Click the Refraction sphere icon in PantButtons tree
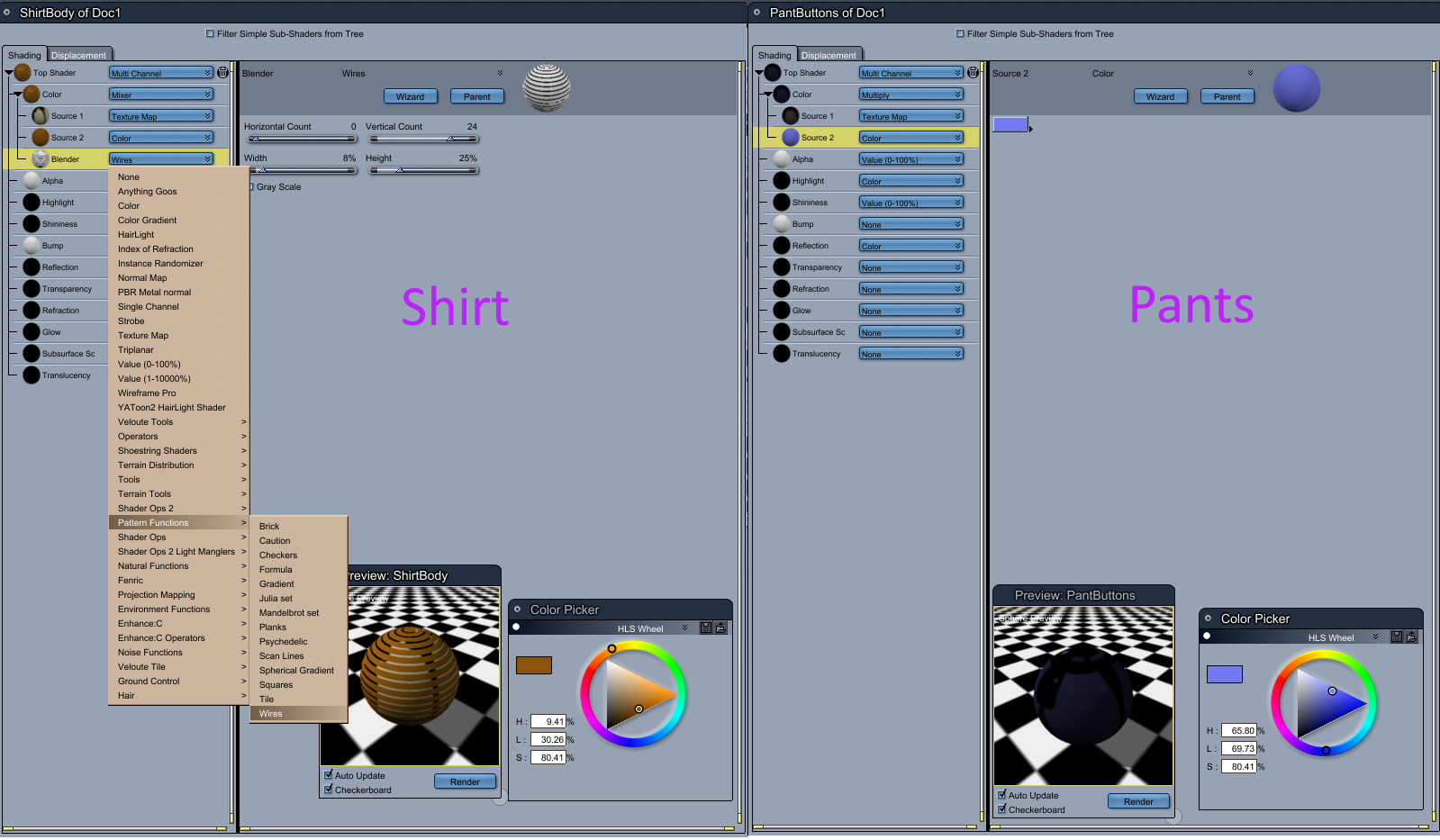Image resolution: width=1440 pixels, height=840 pixels. [x=782, y=288]
